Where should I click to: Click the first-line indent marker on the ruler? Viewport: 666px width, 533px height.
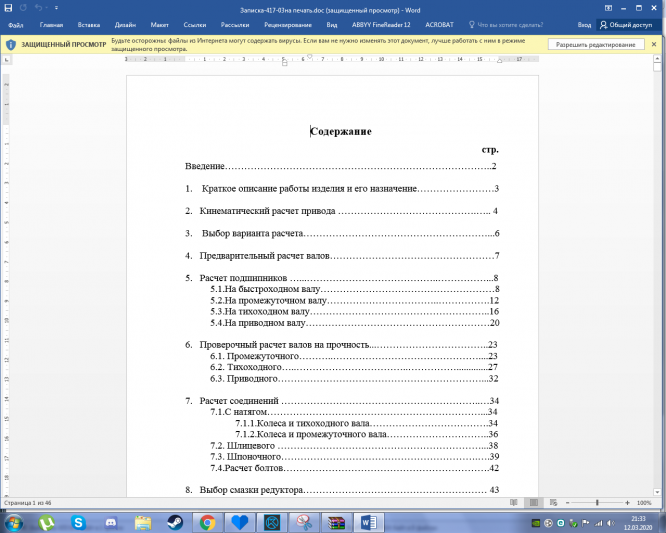click(310, 56)
